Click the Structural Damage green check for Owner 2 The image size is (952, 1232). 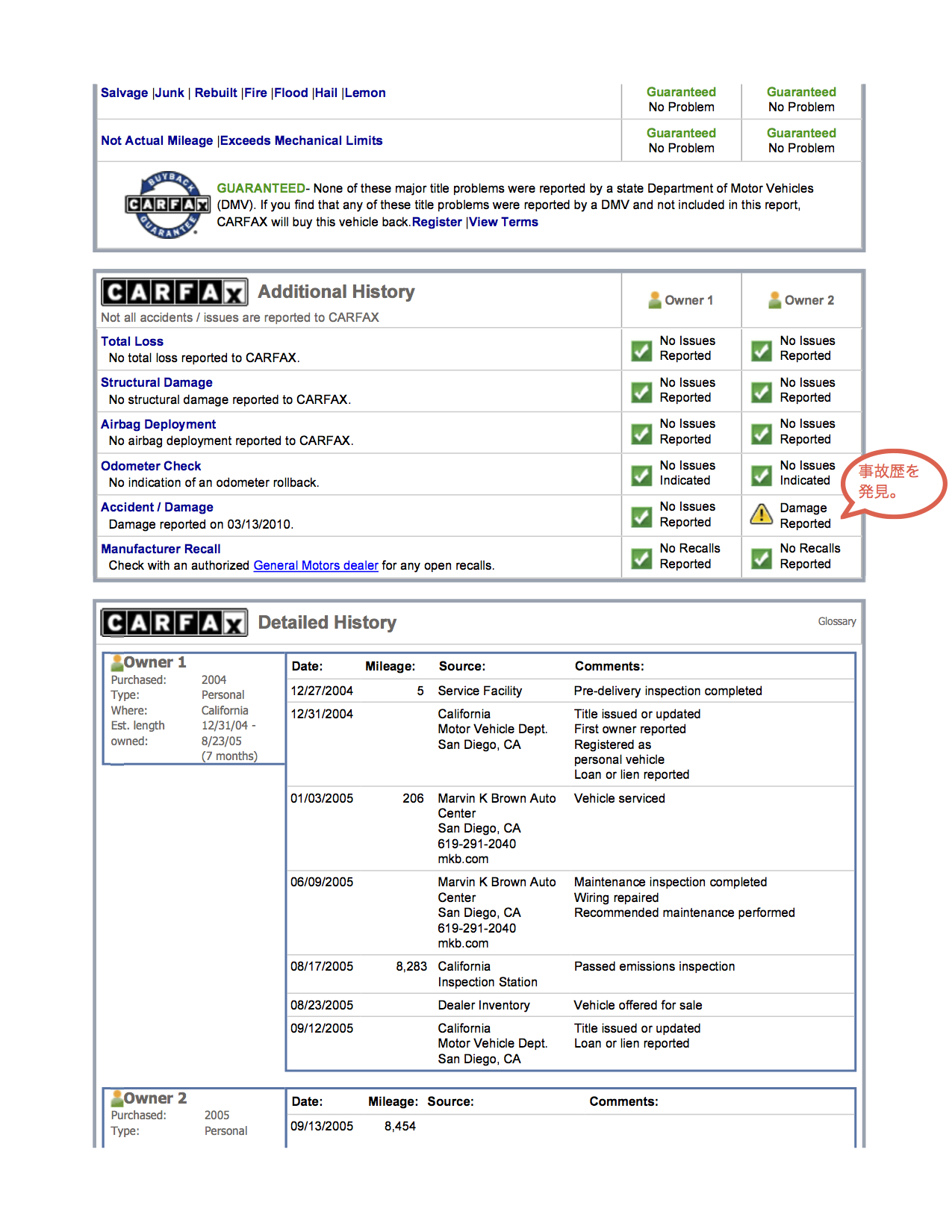coord(762,392)
